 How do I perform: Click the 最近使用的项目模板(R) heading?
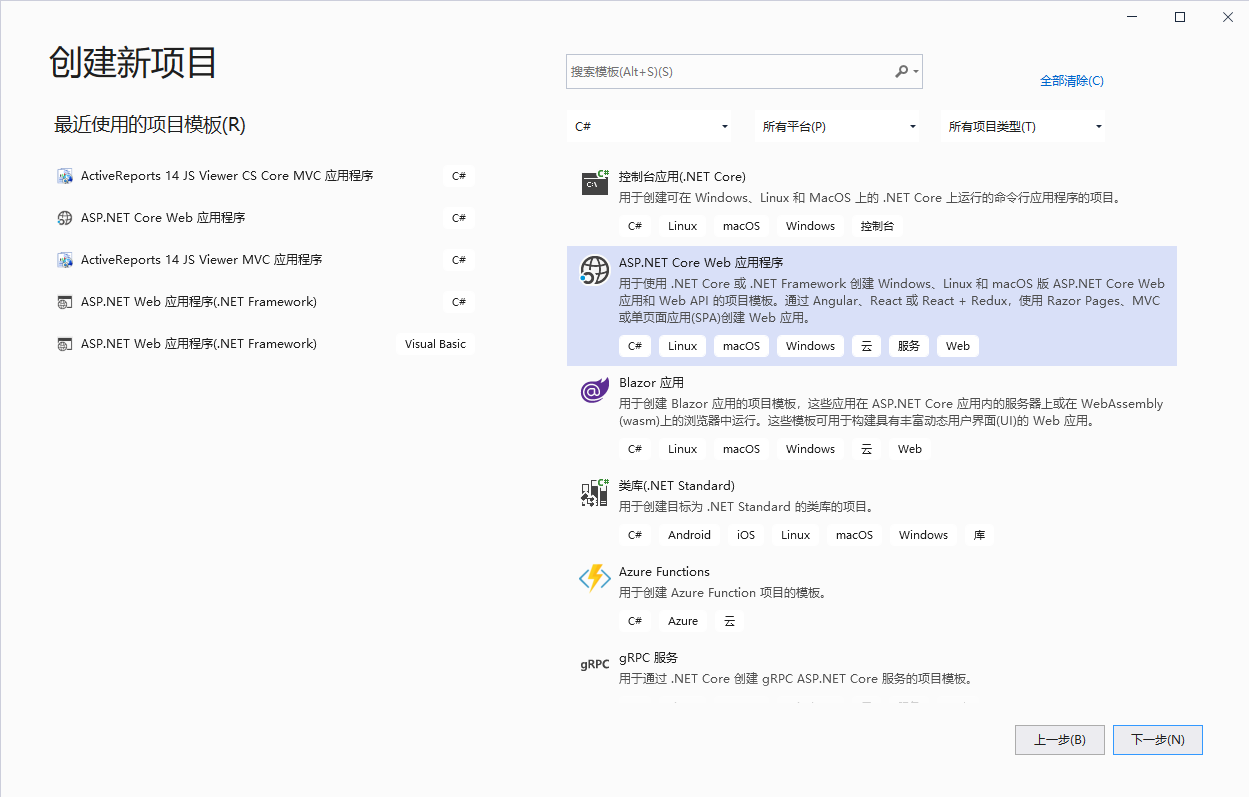click(x=150, y=125)
